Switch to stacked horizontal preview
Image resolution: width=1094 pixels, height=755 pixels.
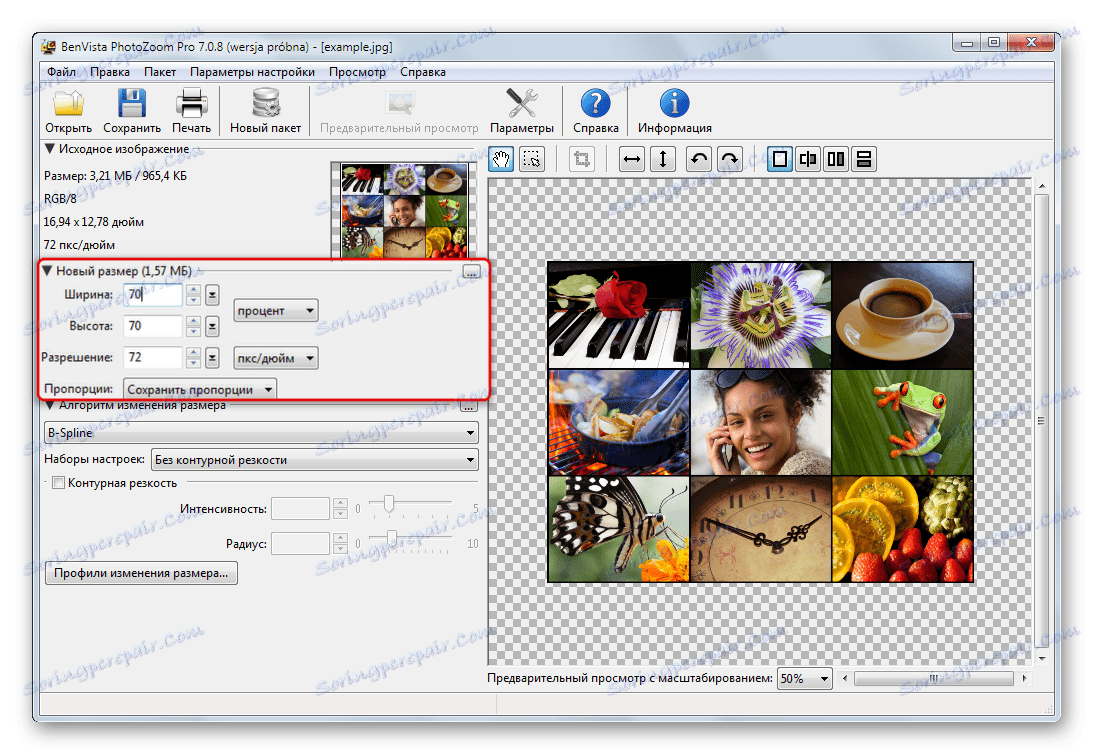pos(864,159)
